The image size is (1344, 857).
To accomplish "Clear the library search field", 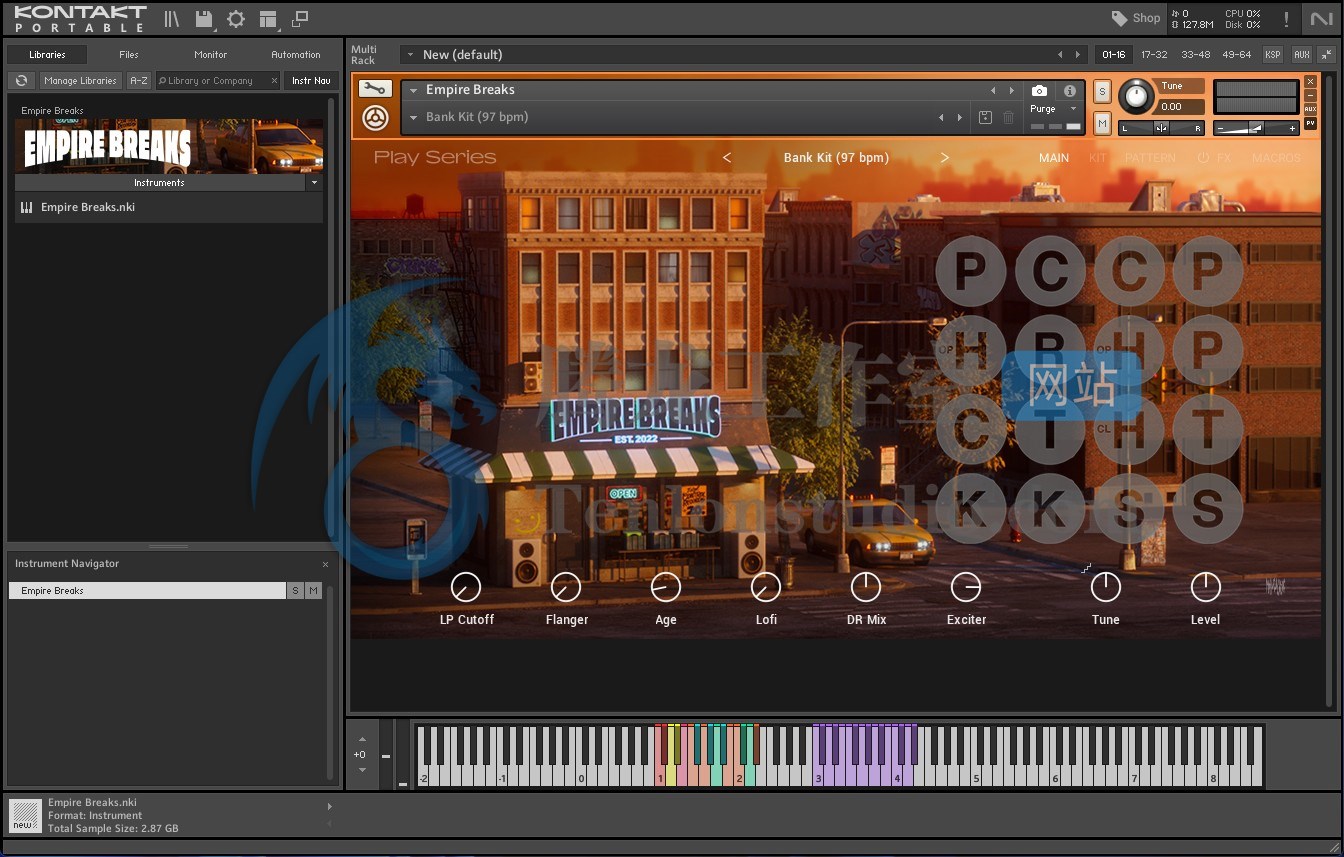I will (274, 81).
